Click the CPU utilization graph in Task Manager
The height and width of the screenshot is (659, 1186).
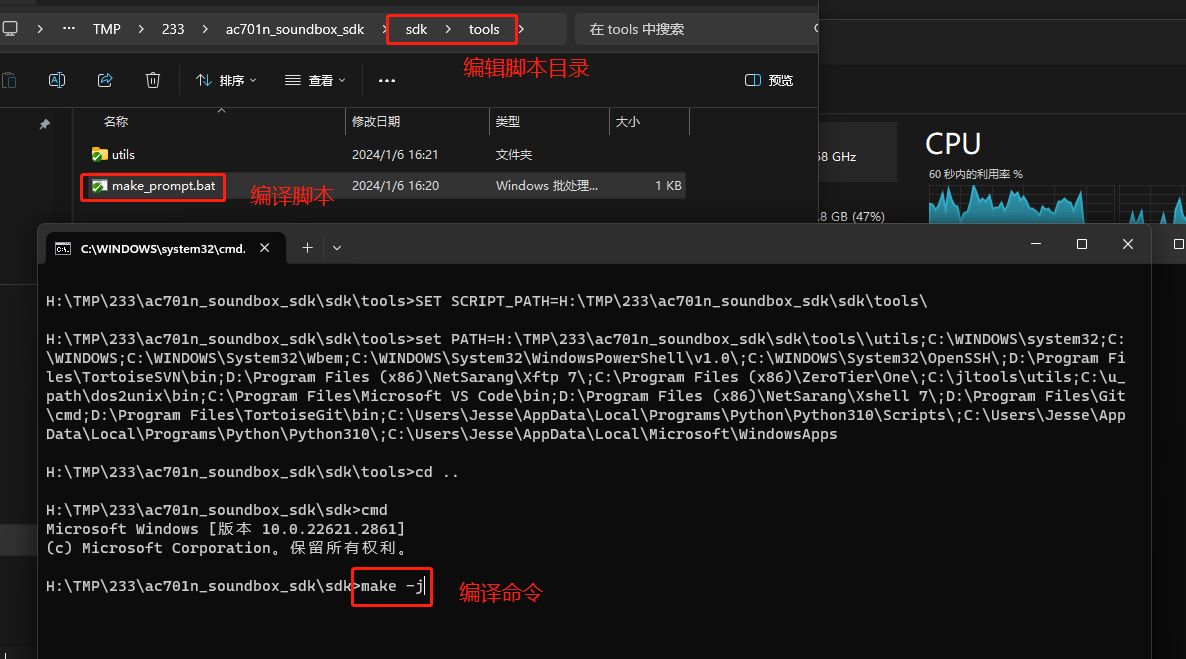pyautogui.click(x=1021, y=204)
